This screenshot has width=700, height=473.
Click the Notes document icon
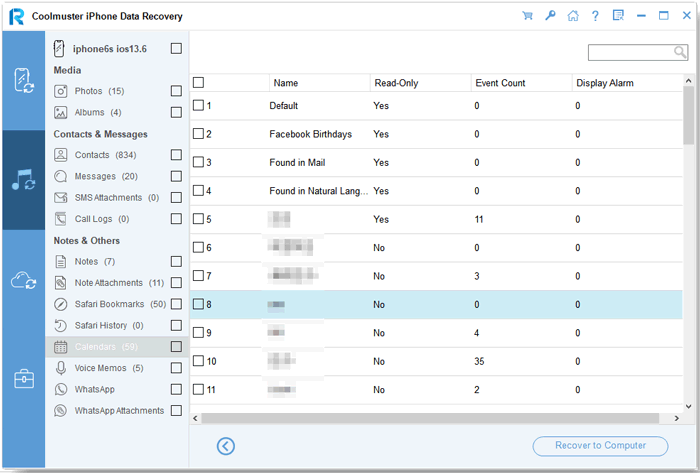click(60, 261)
